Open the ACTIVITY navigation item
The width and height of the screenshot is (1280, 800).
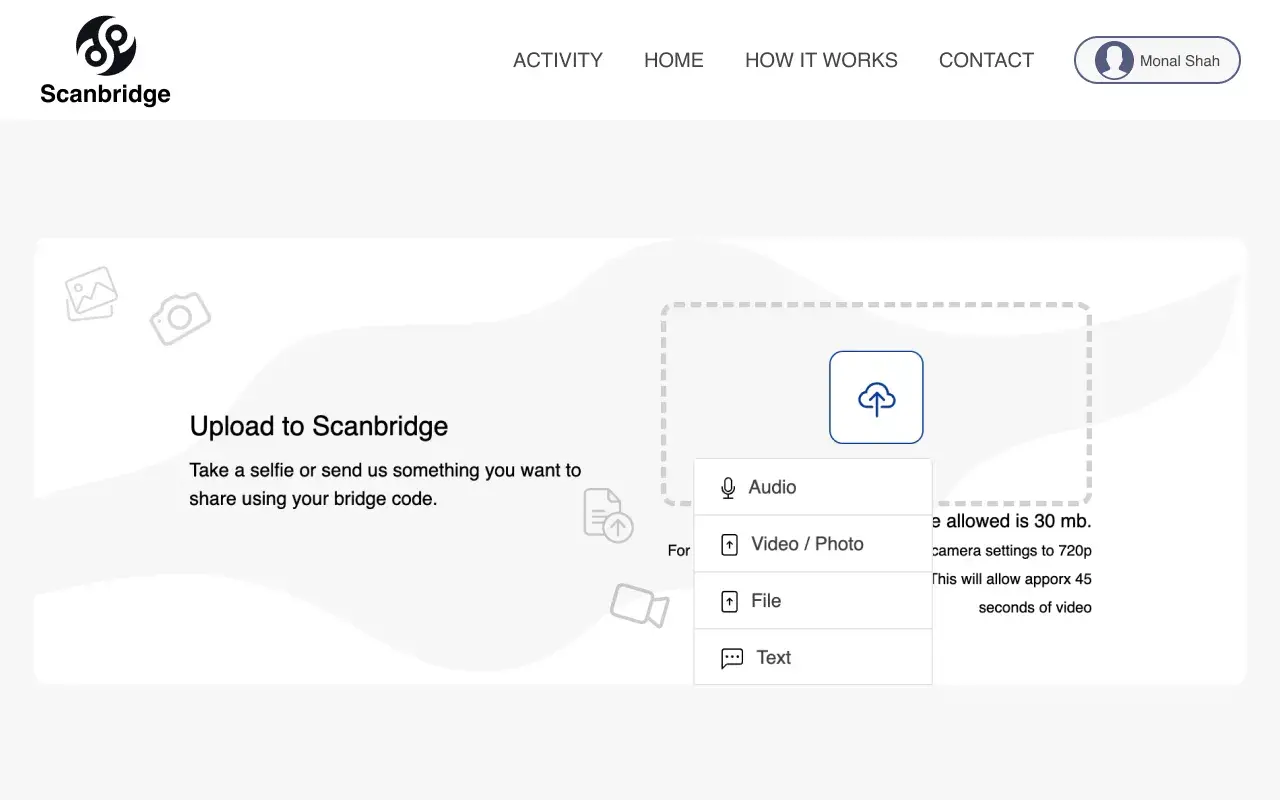pyautogui.click(x=557, y=60)
